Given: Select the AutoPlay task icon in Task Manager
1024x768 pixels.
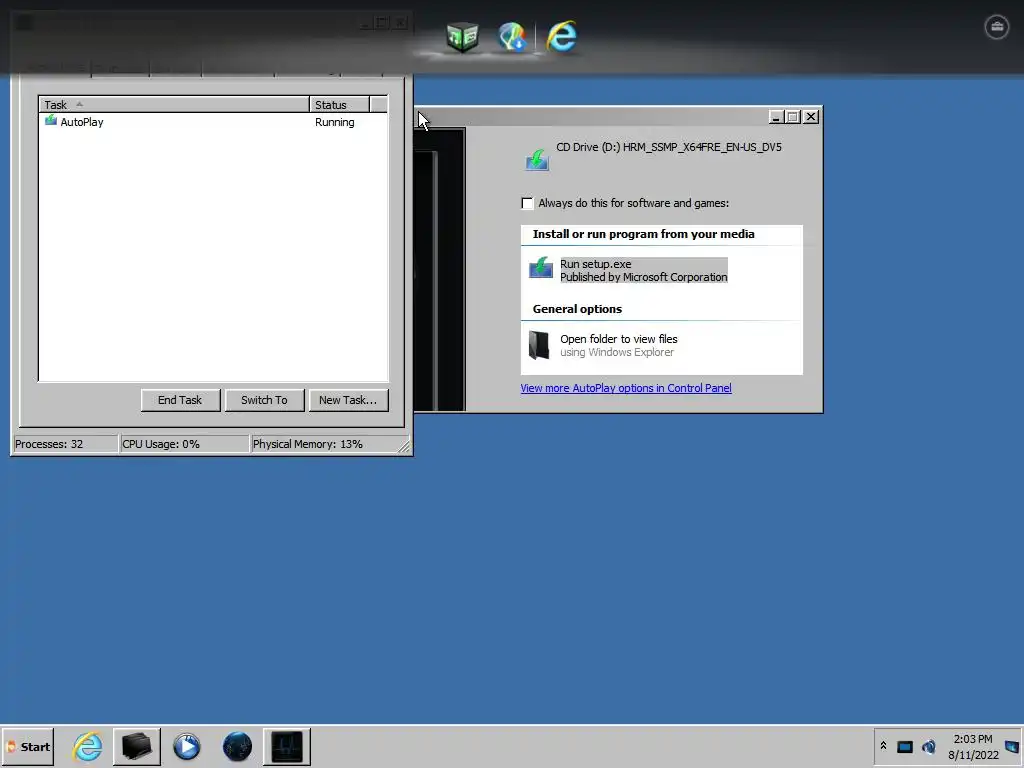Looking at the screenshot, I should click(x=51, y=121).
